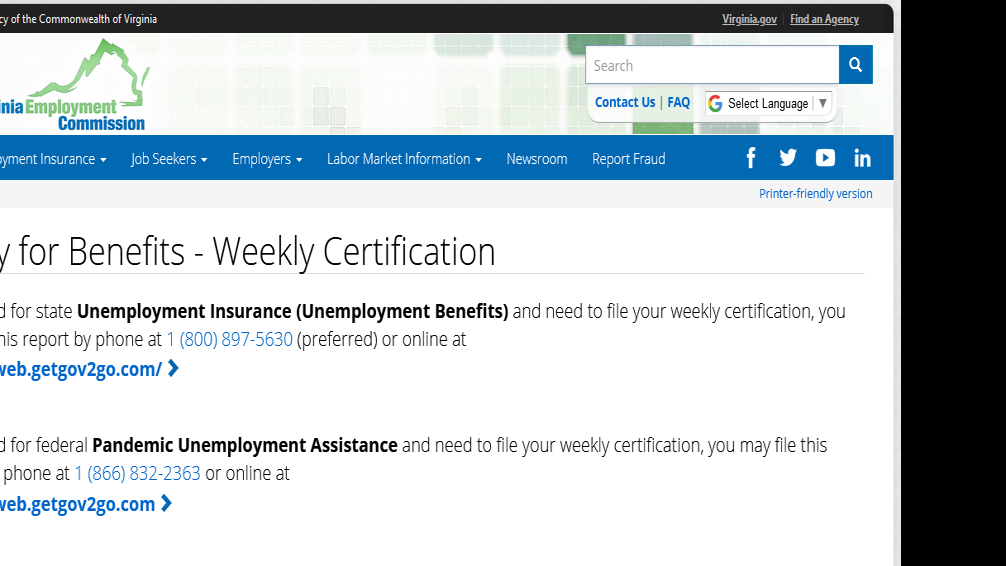Click phone number 1 (866) 832-2363
Screen dimensions: 1006x566
click(137, 473)
